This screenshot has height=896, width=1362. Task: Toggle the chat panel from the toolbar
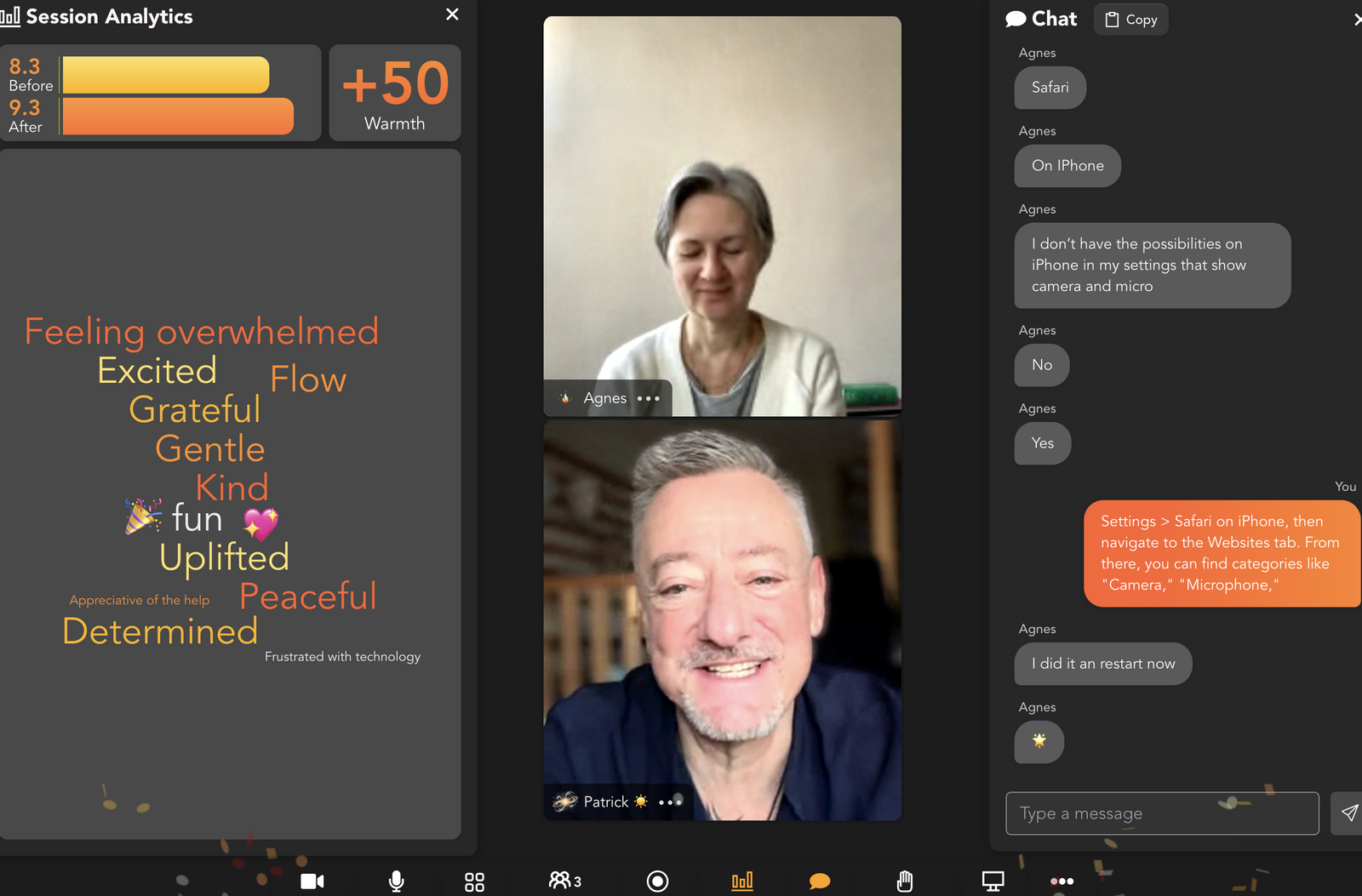[x=820, y=881]
